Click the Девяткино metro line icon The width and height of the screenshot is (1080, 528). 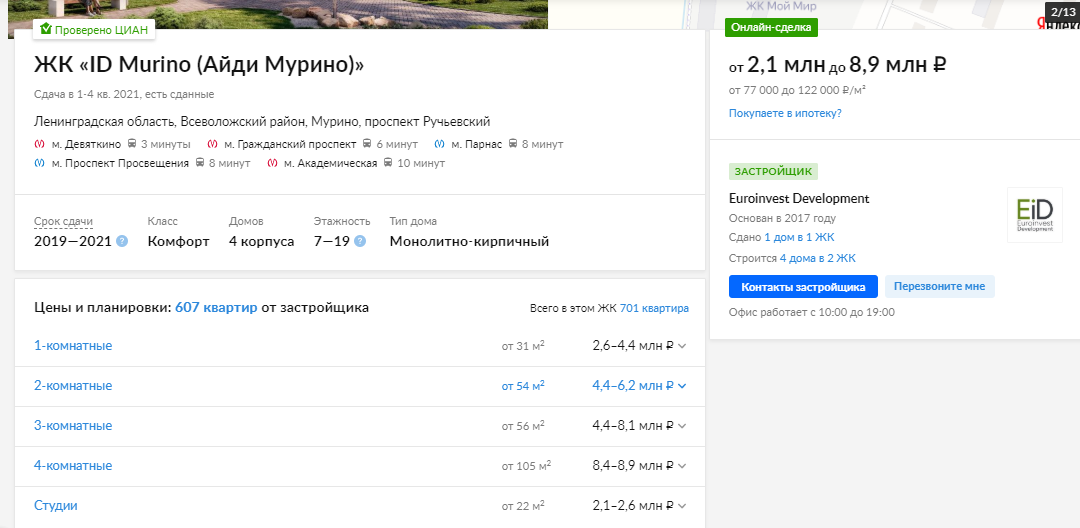click(39, 144)
